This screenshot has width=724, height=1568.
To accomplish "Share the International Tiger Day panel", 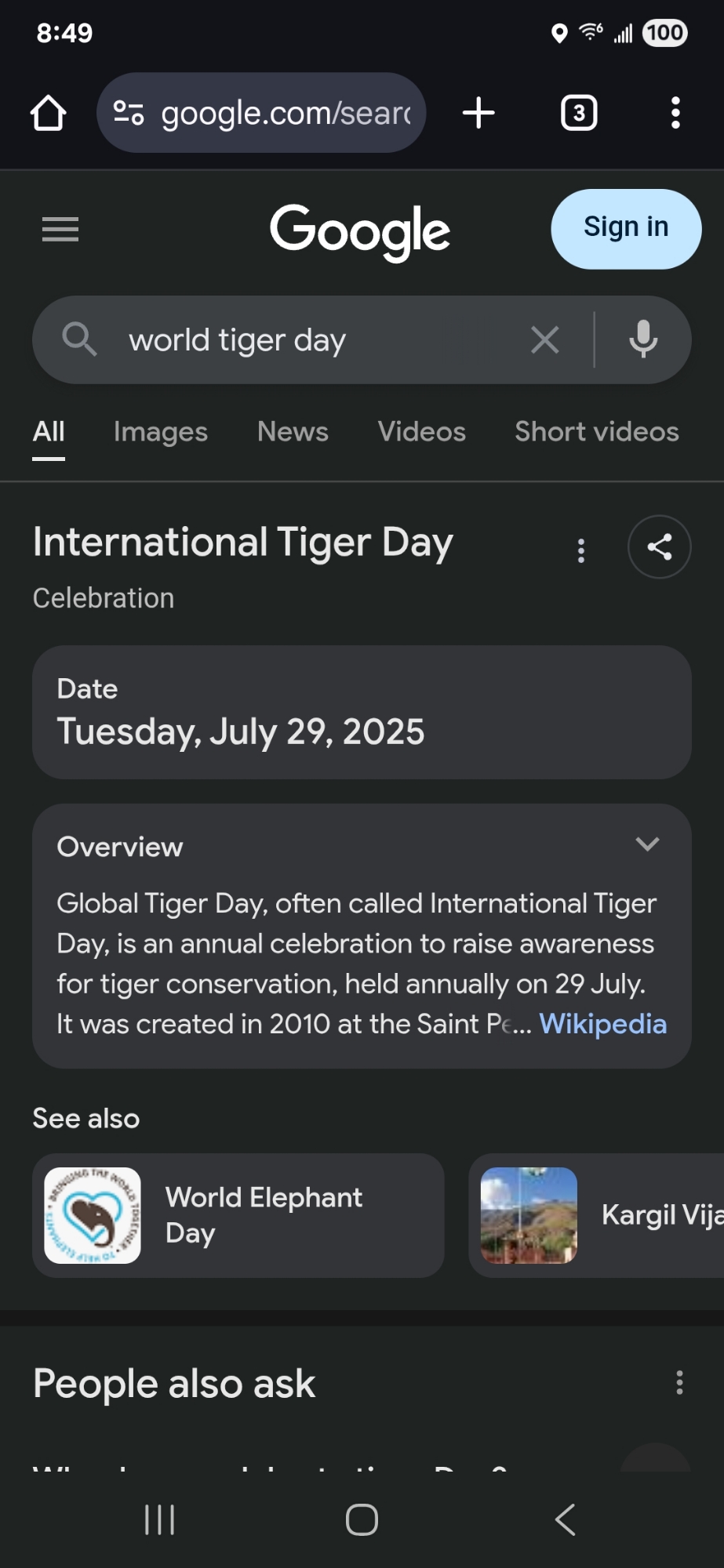I will 659,546.
